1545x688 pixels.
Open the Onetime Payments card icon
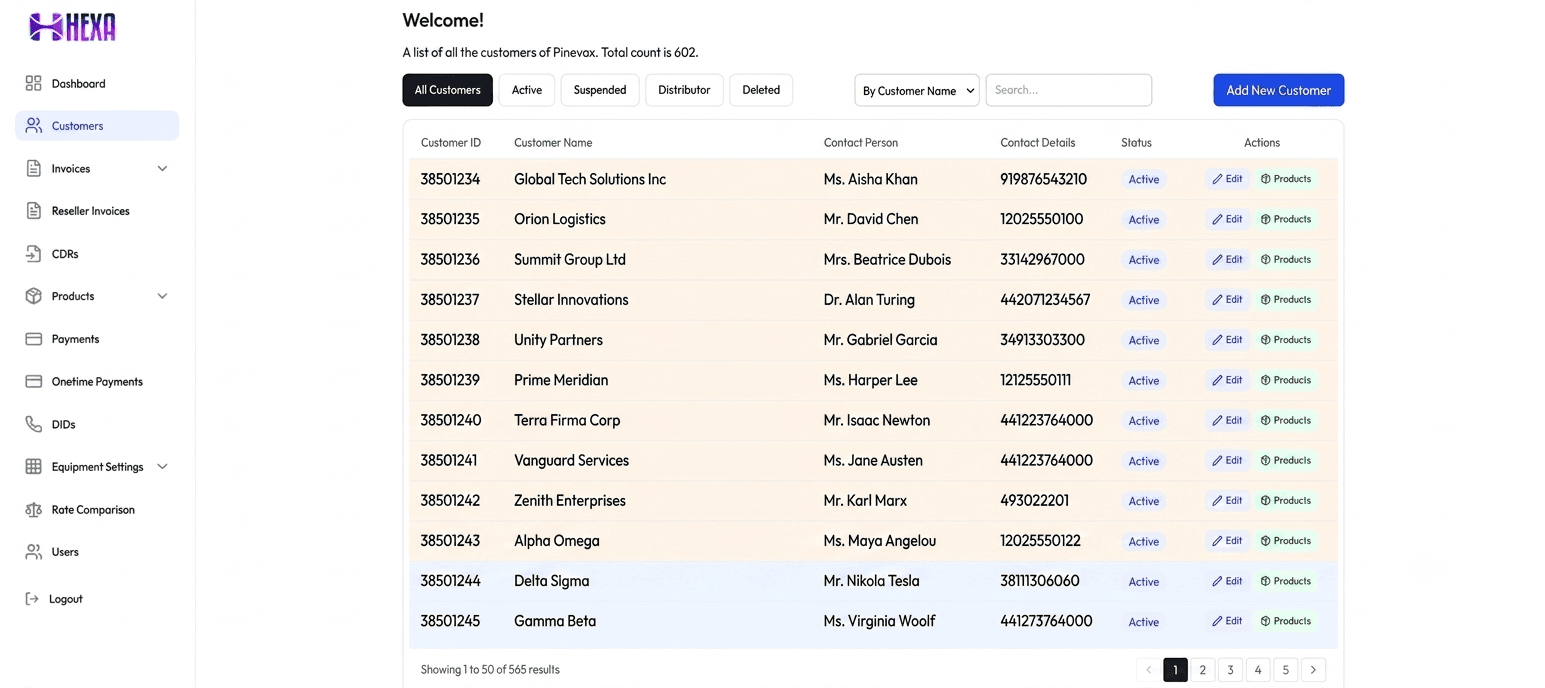pos(34,381)
